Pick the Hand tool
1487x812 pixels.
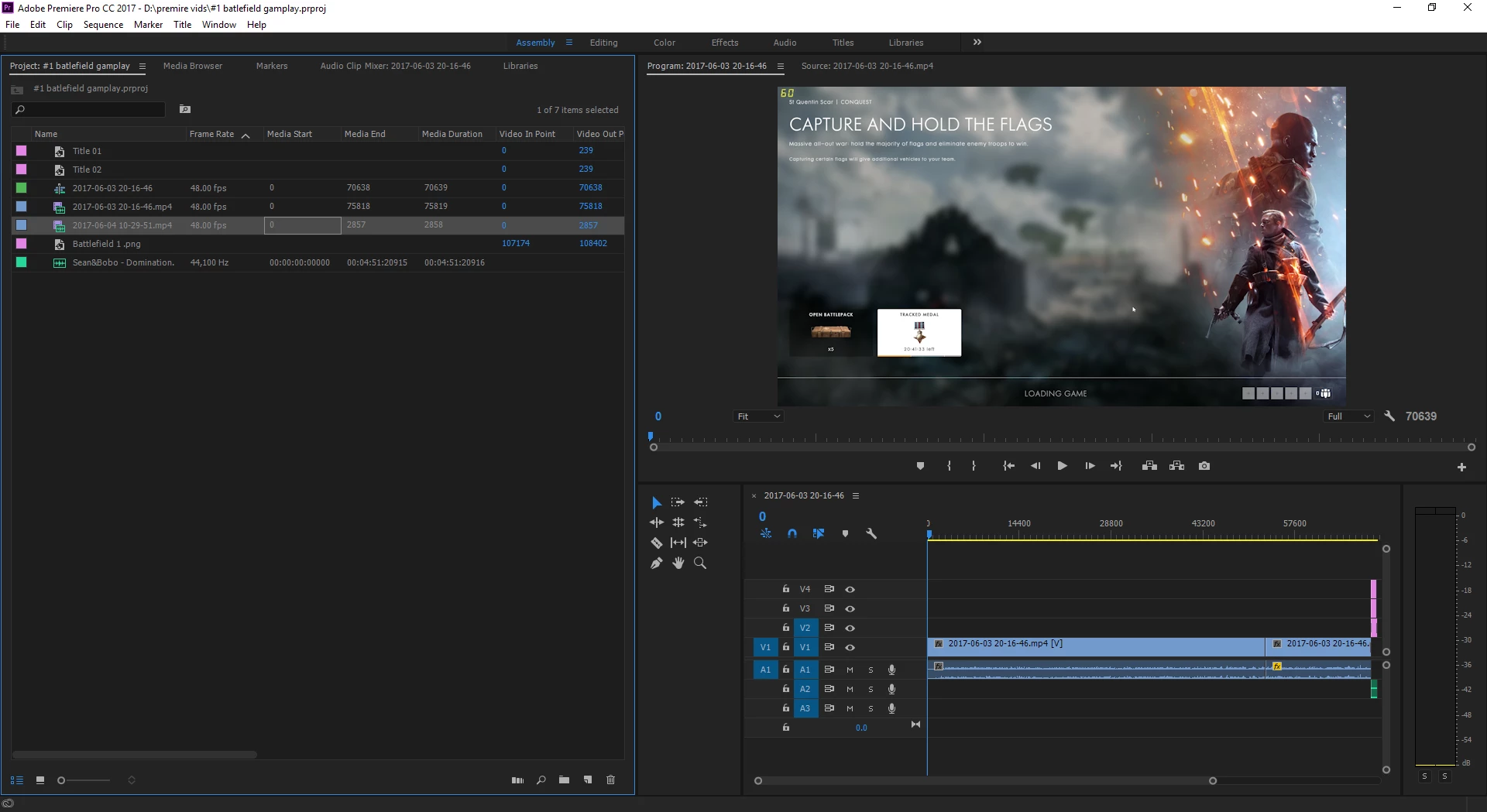coord(678,564)
